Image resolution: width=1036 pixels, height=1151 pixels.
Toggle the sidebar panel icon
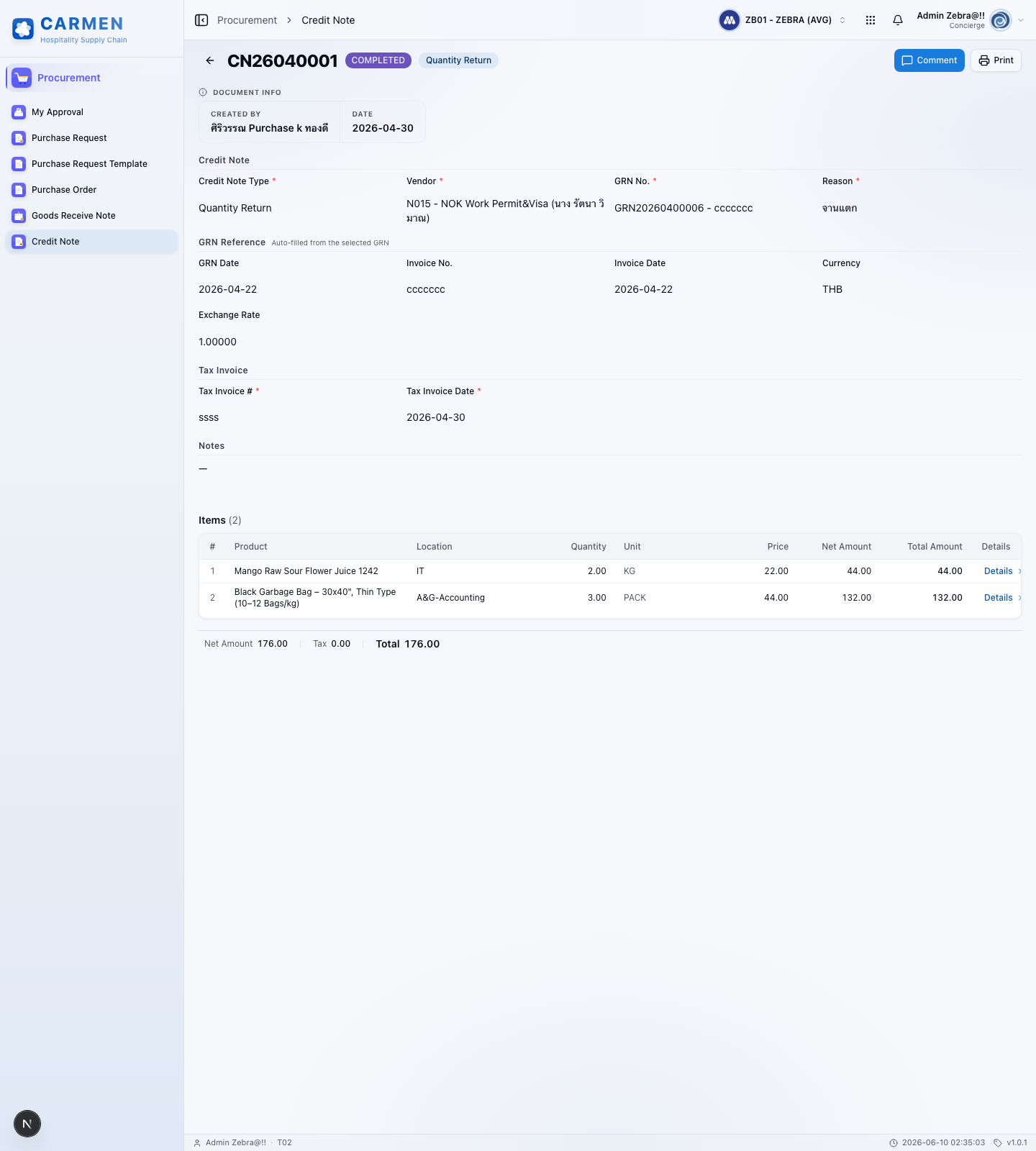201,20
